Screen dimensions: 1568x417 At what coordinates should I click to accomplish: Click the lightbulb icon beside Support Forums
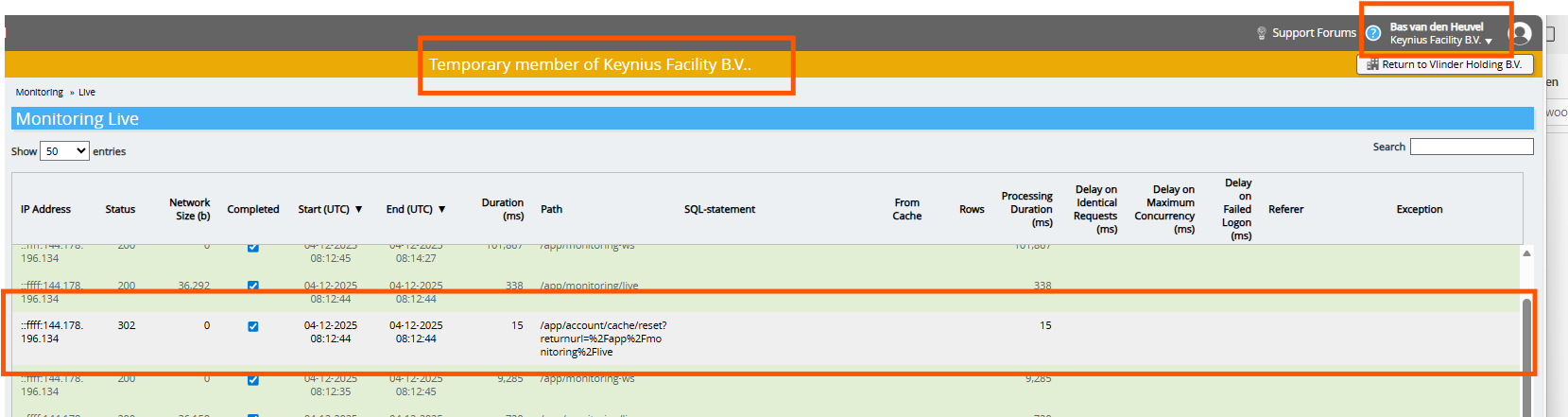(x=1261, y=33)
